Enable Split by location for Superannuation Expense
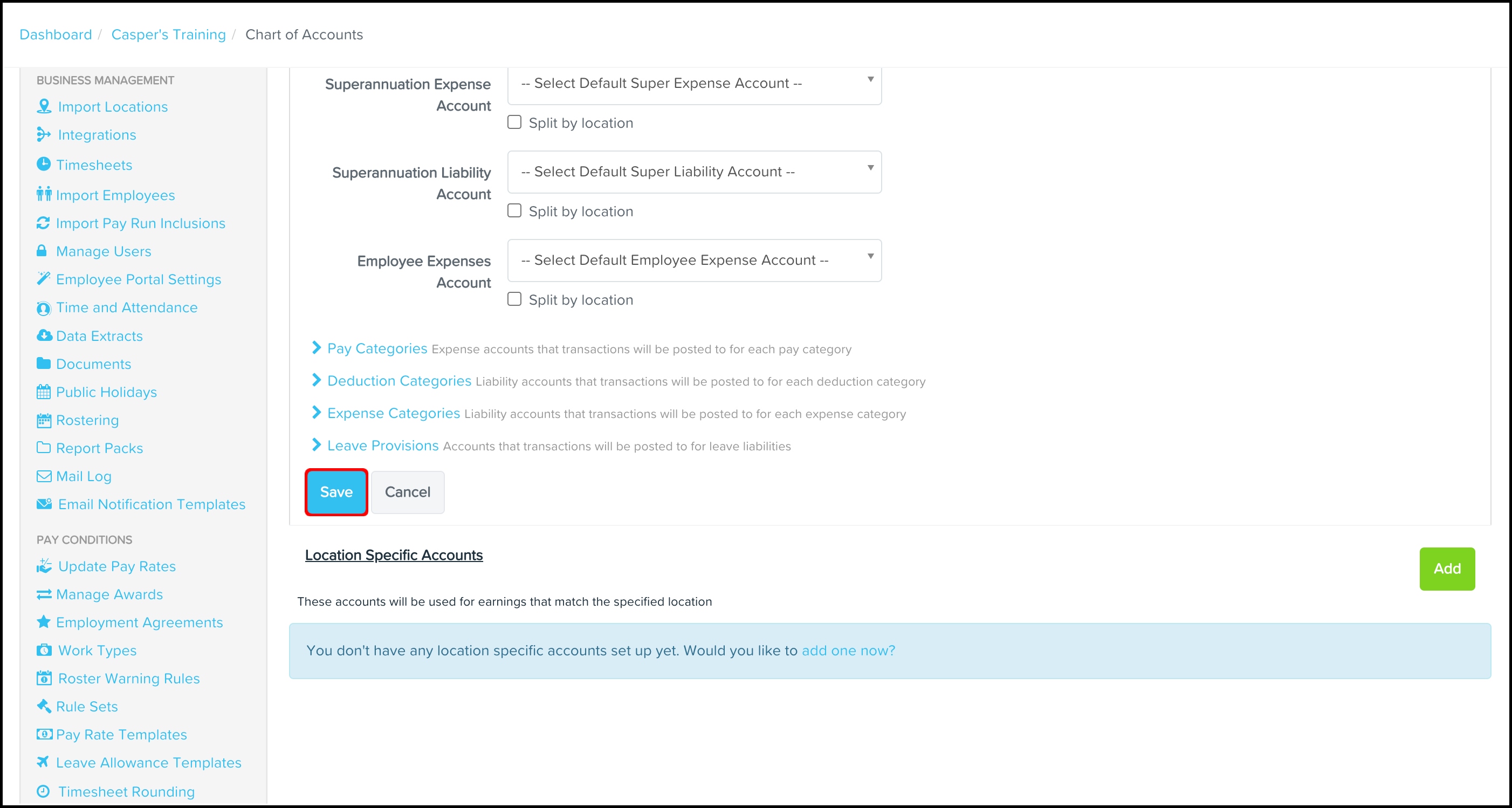Viewport: 1512px width, 808px height. coord(514,122)
